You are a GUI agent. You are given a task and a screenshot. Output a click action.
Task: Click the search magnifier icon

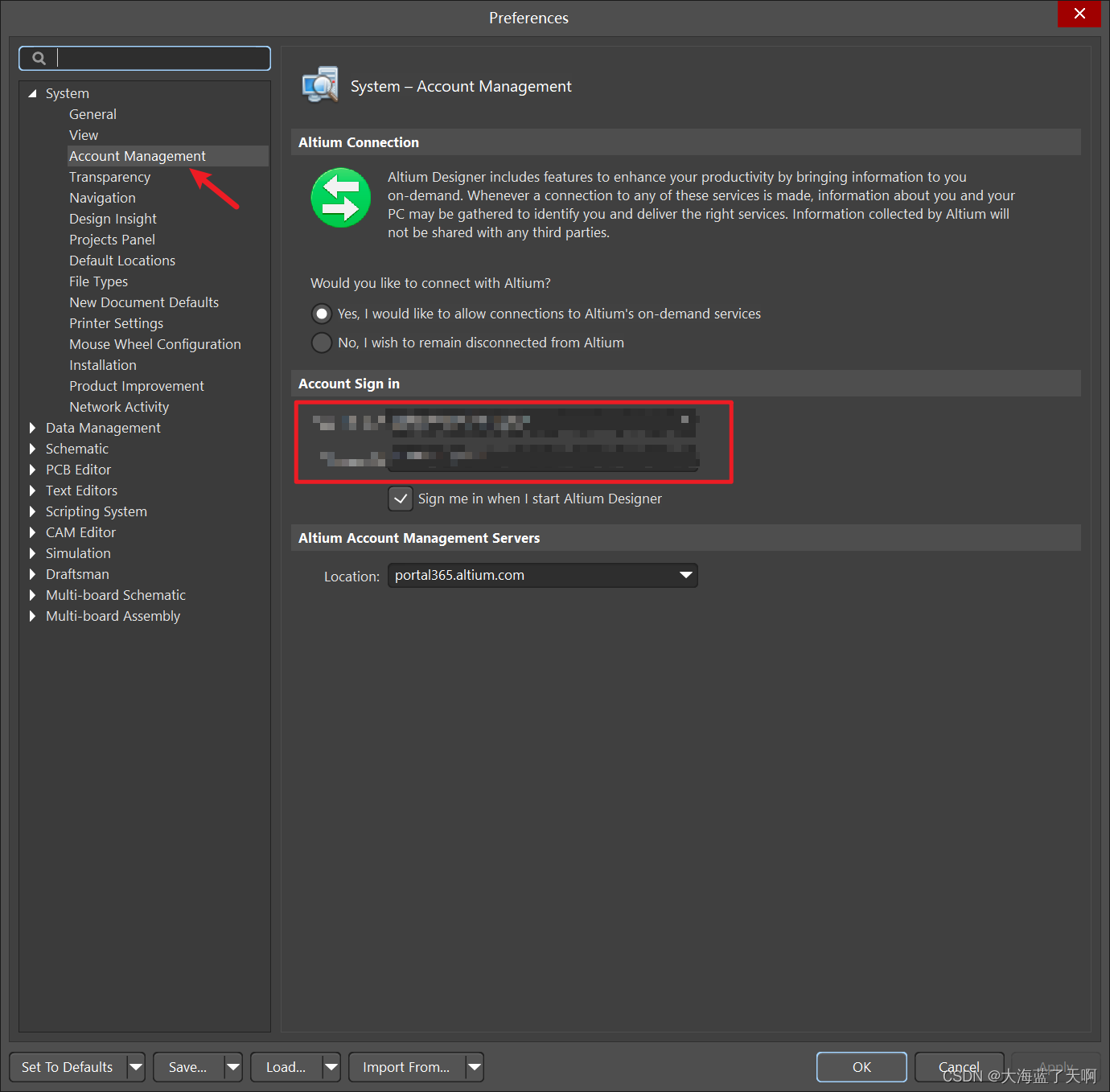tap(39, 58)
